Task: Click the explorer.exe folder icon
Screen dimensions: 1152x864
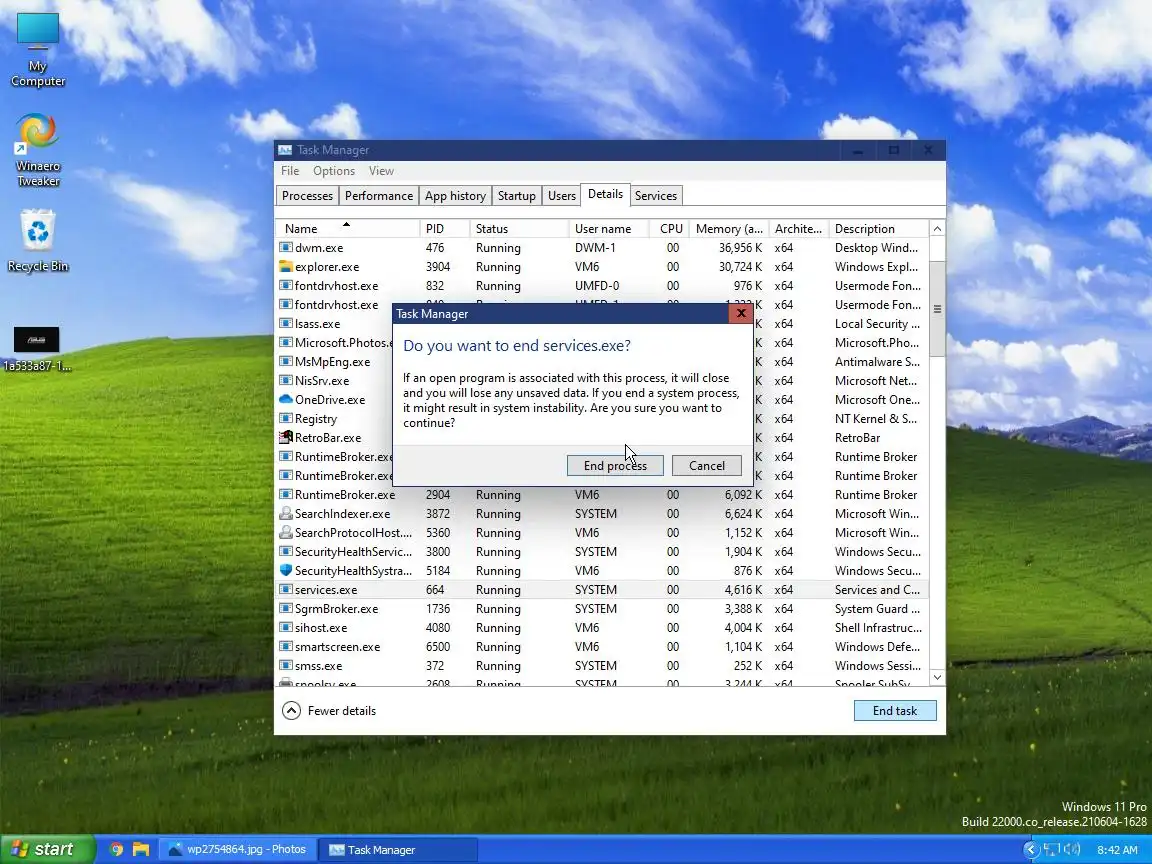Action: coord(286,267)
